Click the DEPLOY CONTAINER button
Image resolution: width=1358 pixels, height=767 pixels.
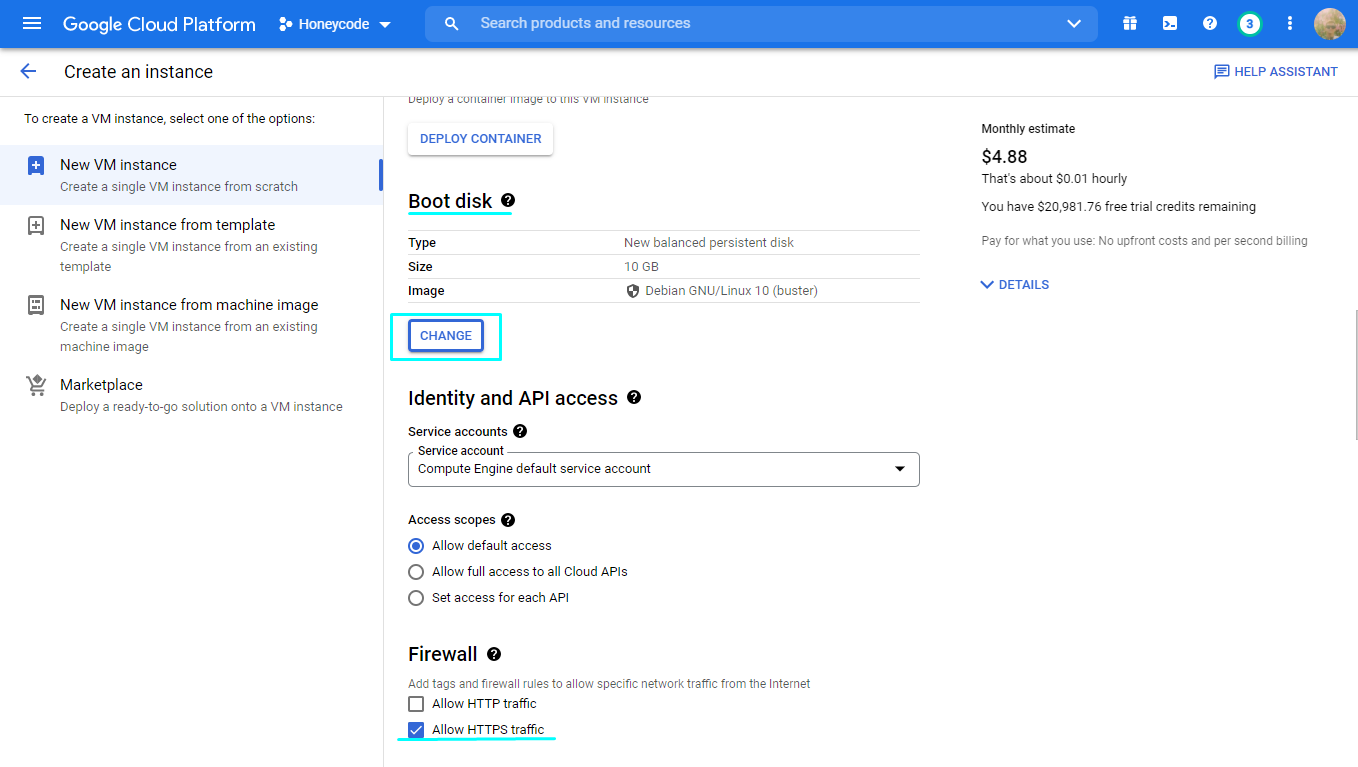coord(480,139)
